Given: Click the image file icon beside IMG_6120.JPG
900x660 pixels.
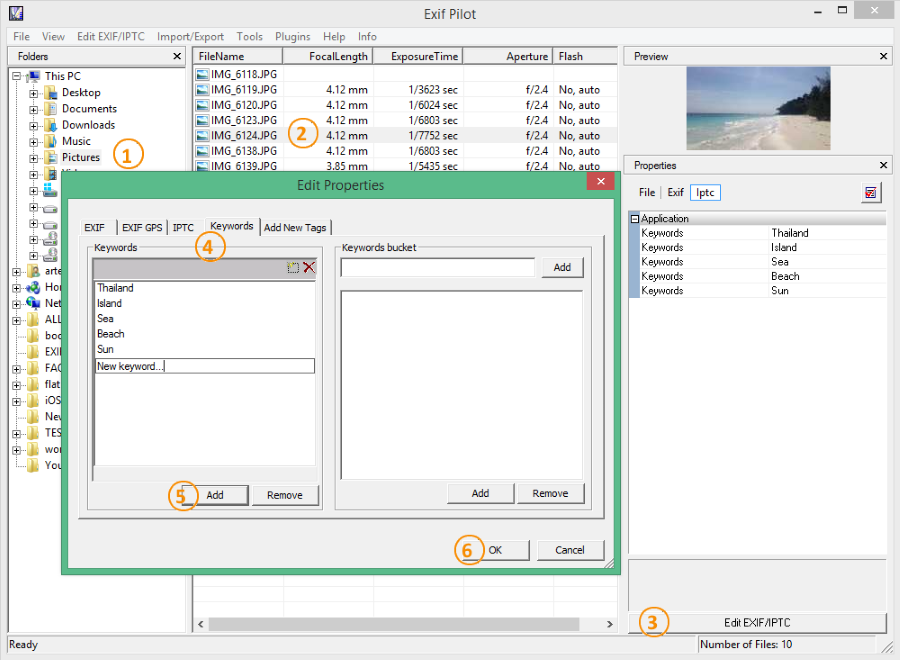Looking at the screenshot, I should (x=202, y=105).
